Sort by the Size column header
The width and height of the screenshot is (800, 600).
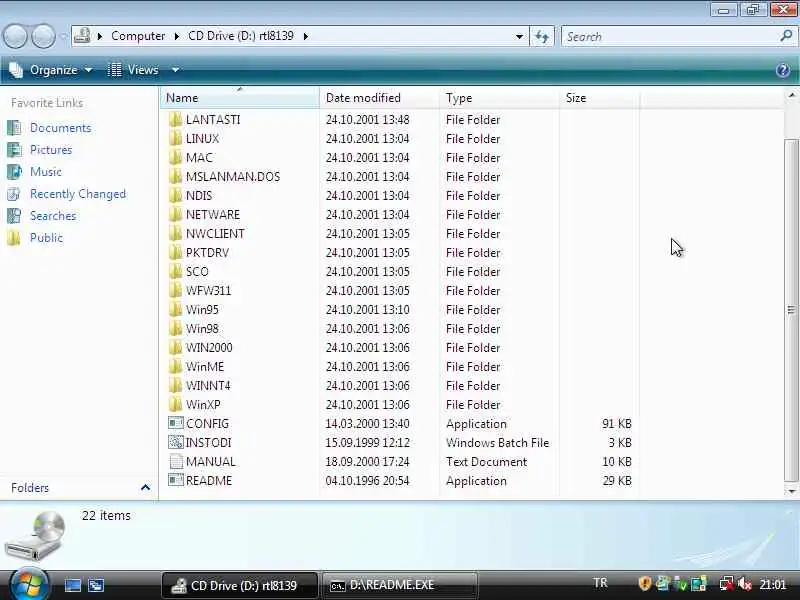click(x=599, y=97)
